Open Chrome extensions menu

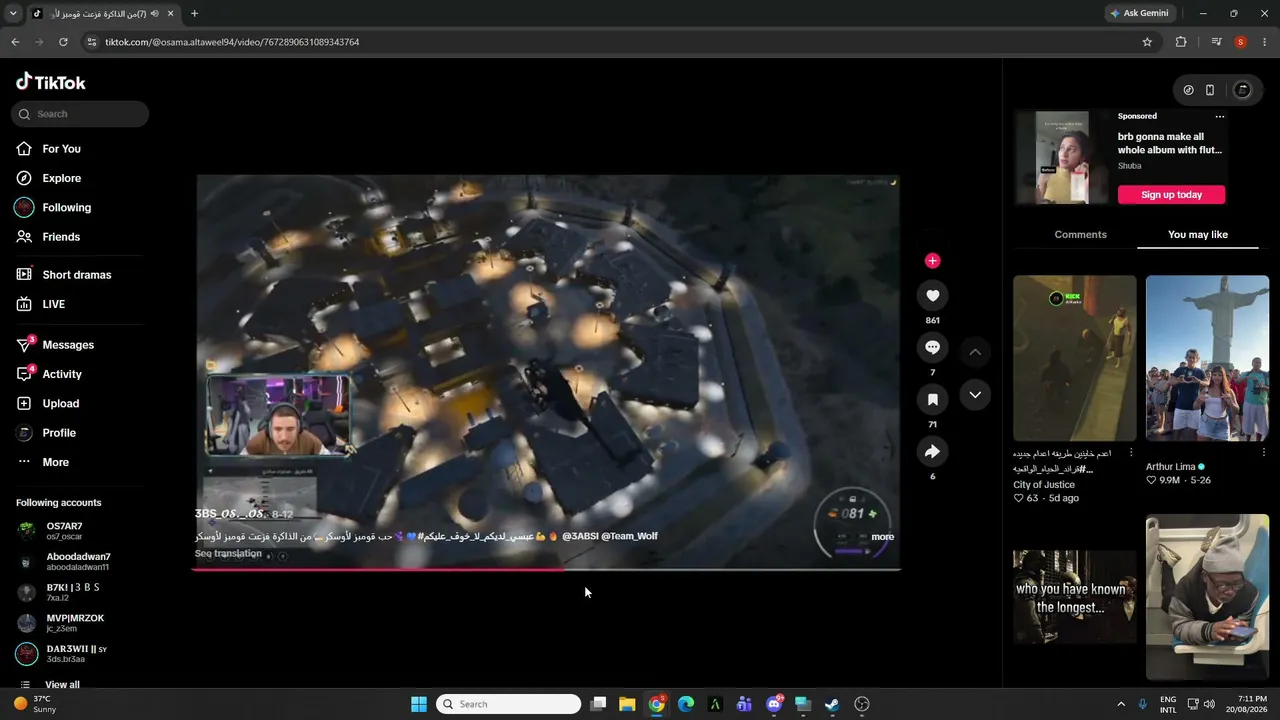point(1181,42)
